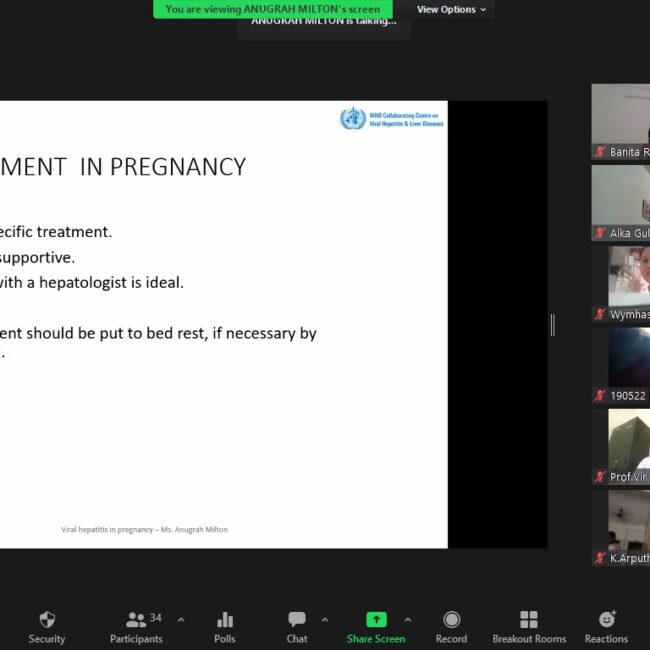Expand the arrow beside Participants
This screenshot has height=650, width=650.
(x=181, y=620)
